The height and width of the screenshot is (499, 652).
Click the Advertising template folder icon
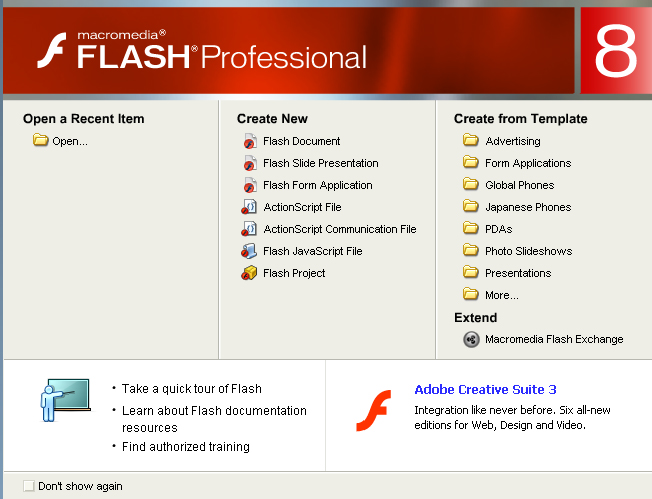(470, 140)
